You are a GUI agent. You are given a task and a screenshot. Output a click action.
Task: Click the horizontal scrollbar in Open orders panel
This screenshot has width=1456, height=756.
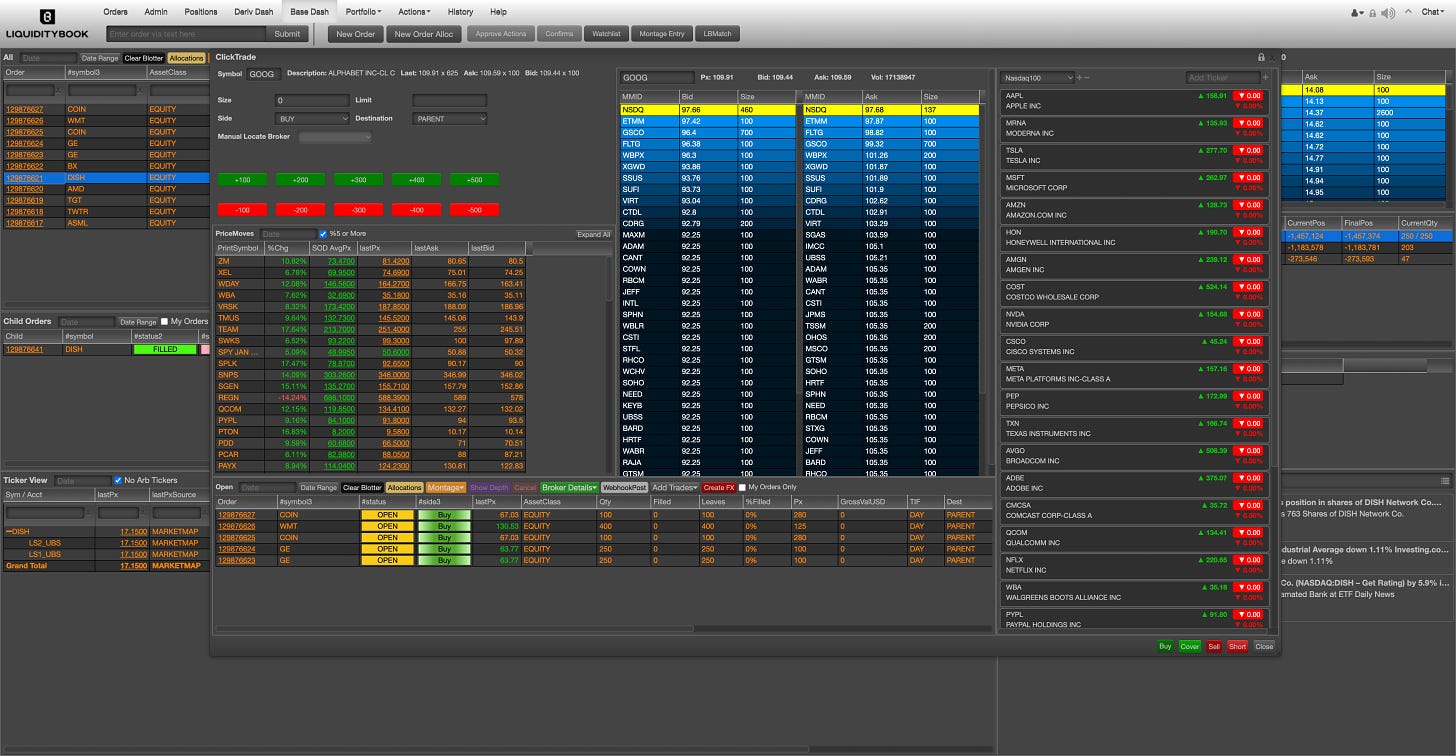pyautogui.click(x=455, y=629)
